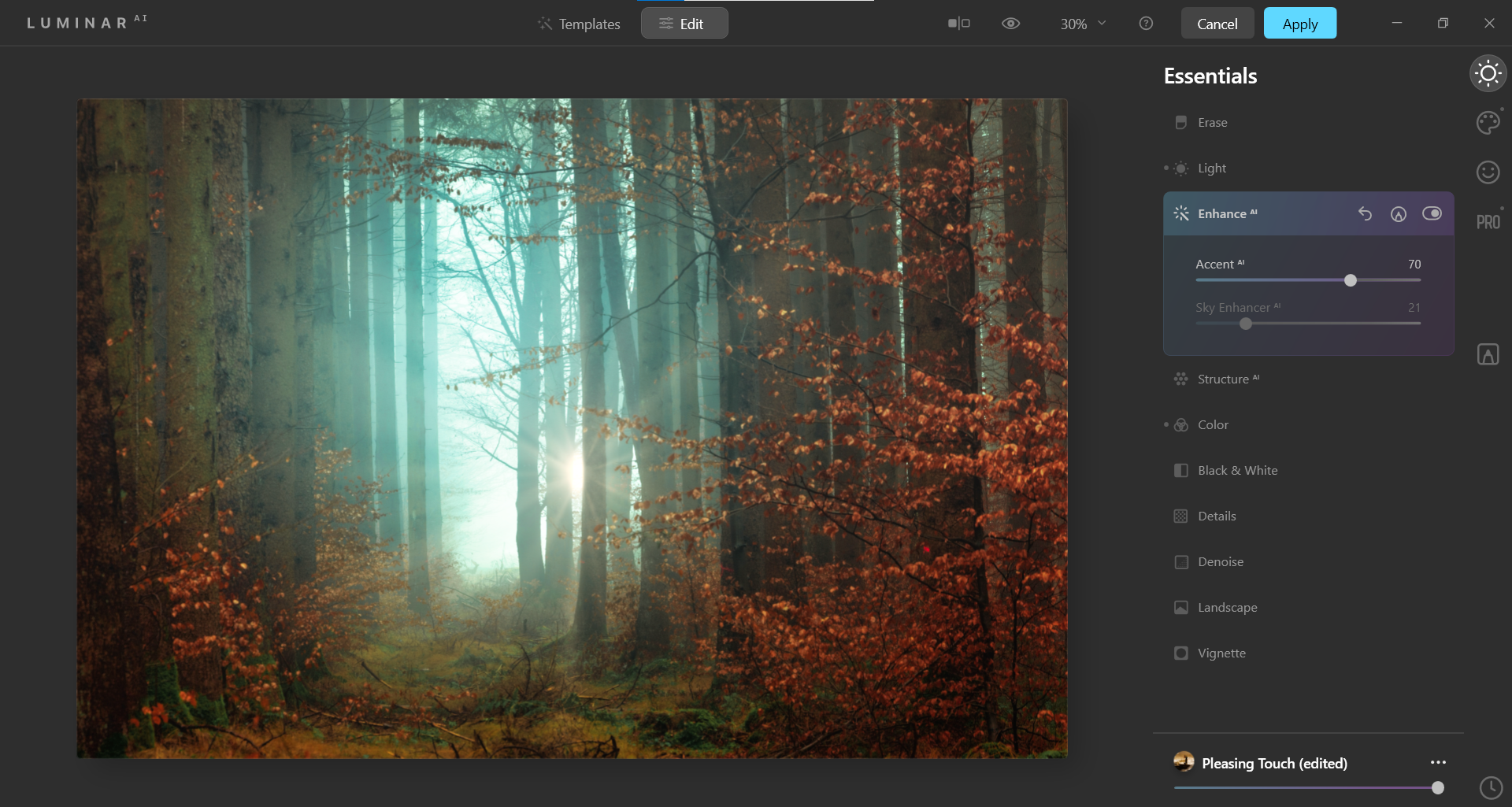Show the original image preview eye
Screen dimensions: 1512x807
tap(1010, 24)
